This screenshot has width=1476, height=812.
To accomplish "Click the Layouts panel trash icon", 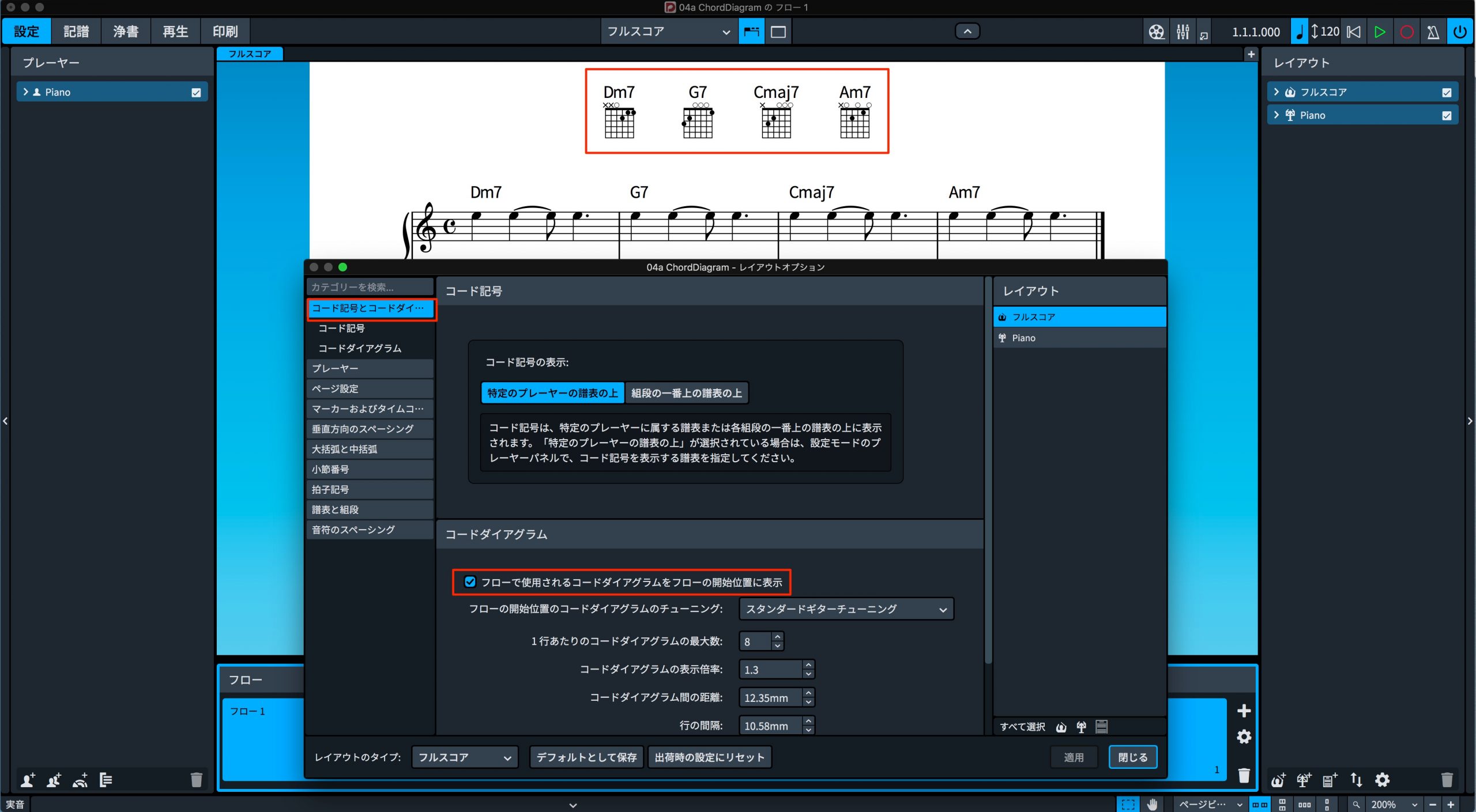I will (1447, 780).
